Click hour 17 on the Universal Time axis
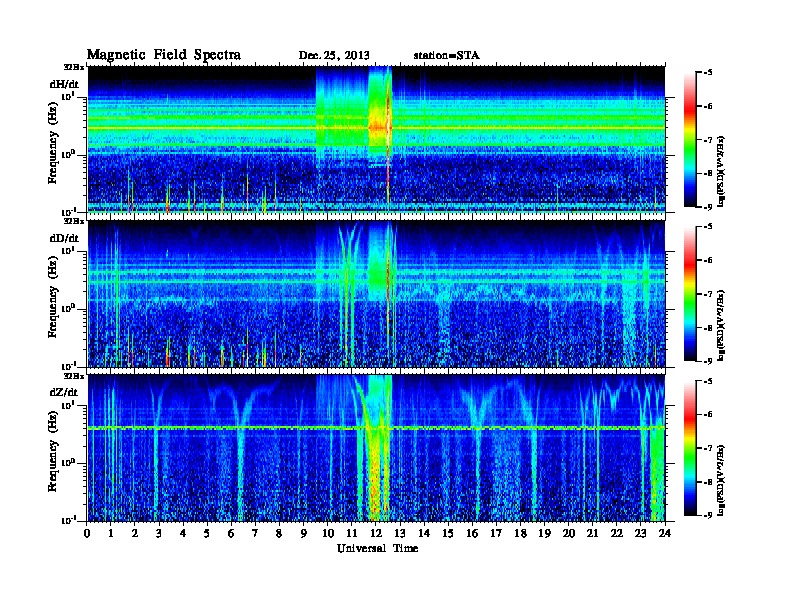Image resolution: width=792 pixels, height=612 pixels. pyautogui.click(x=496, y=533)
